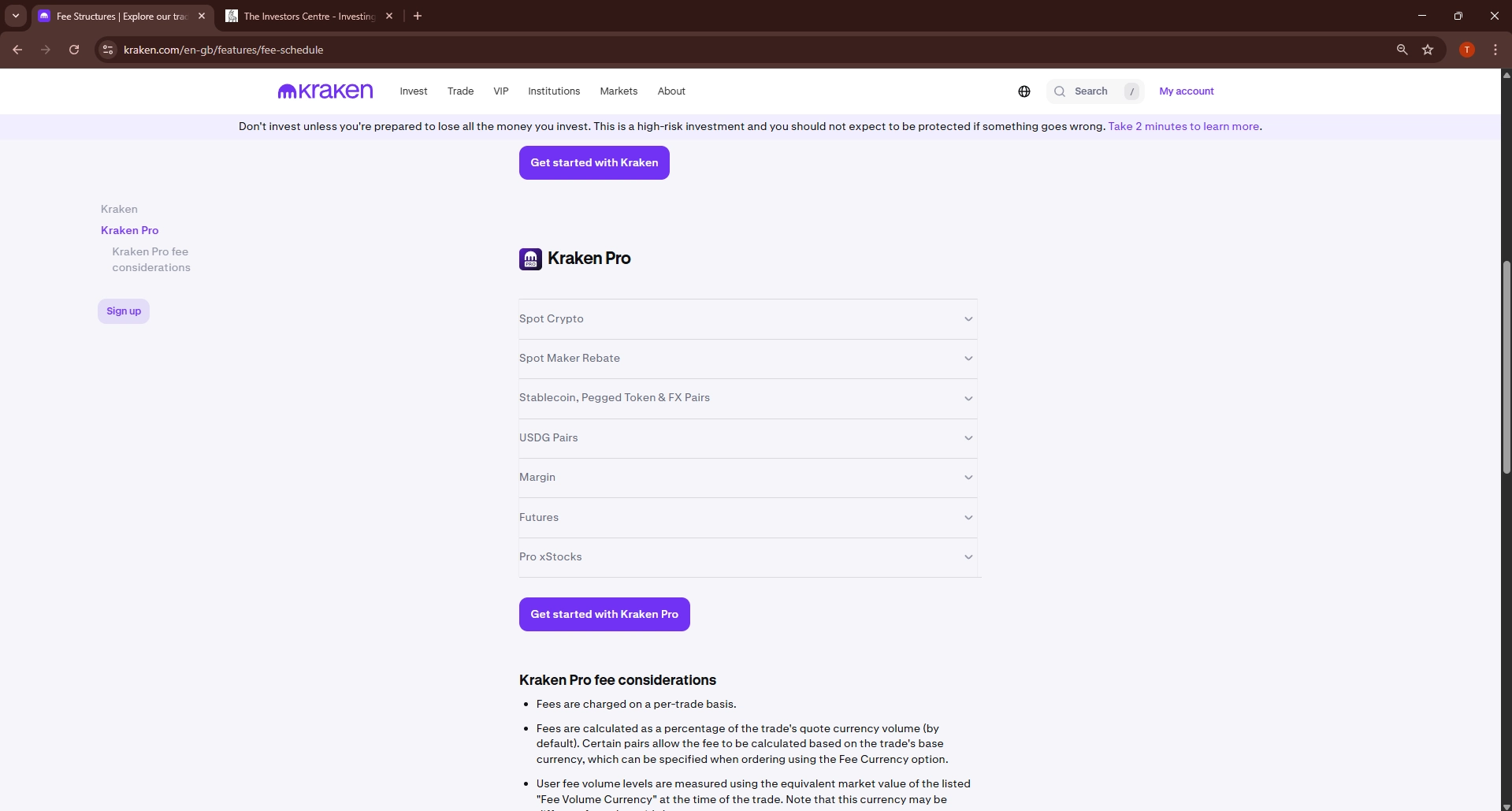Jump to Kraken section in sidebar
Image resolution: width=1512 pixels, height=811 pixels.
click(x=119, y=209)
